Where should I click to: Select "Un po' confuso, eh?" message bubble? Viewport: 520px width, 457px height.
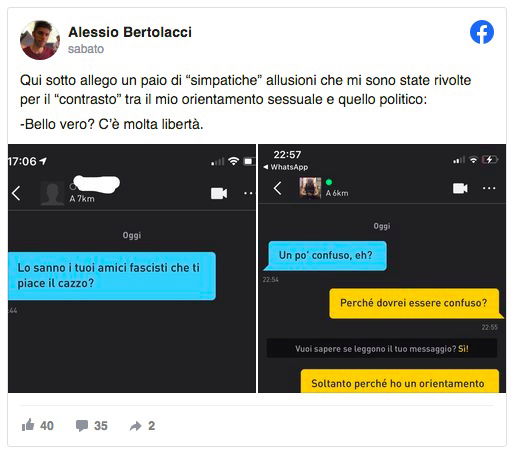[x=326, y=255]
